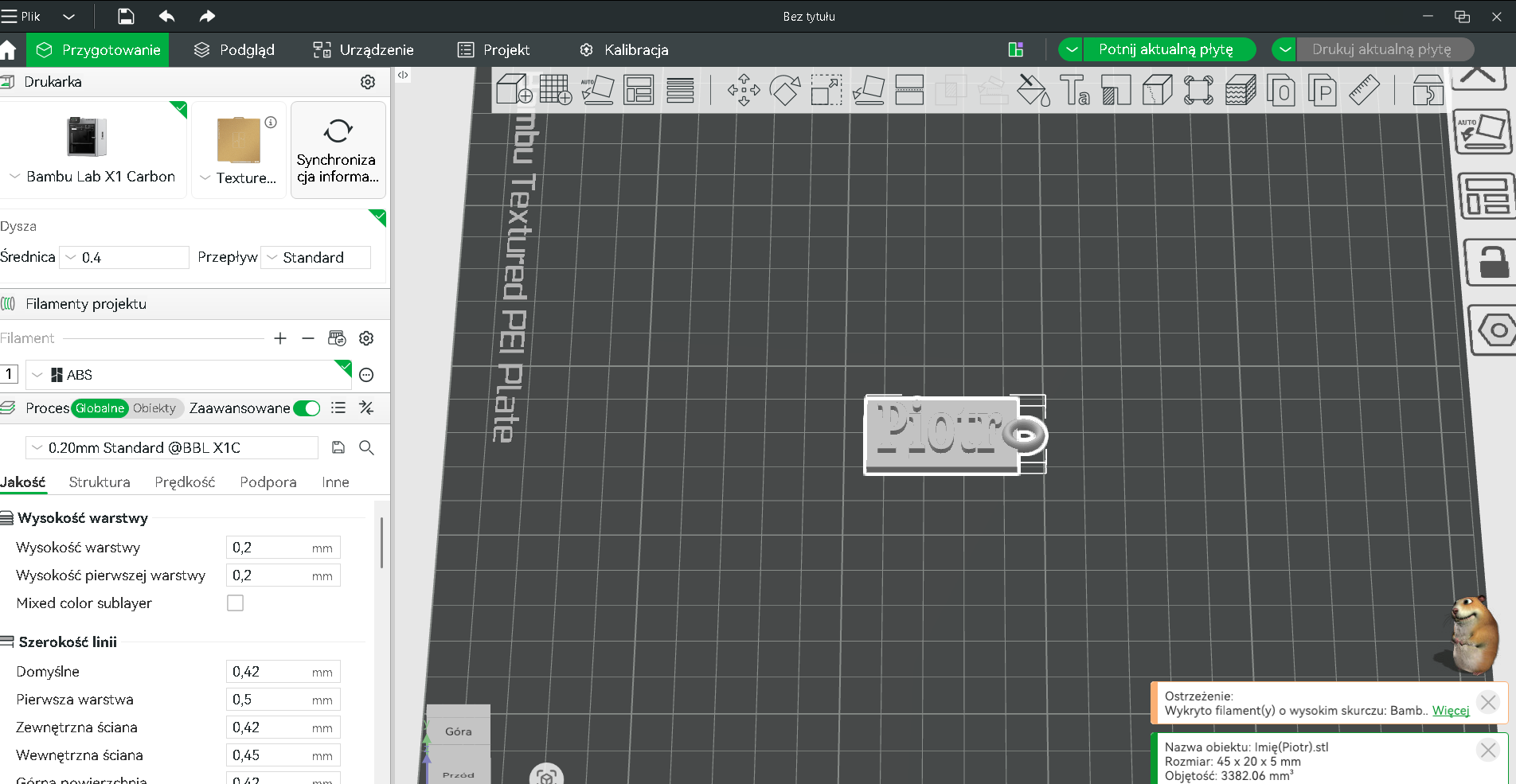This screenshot has height=784, width=1516.
Task: Click the process settings list icon
Action: tap(338, 408)
